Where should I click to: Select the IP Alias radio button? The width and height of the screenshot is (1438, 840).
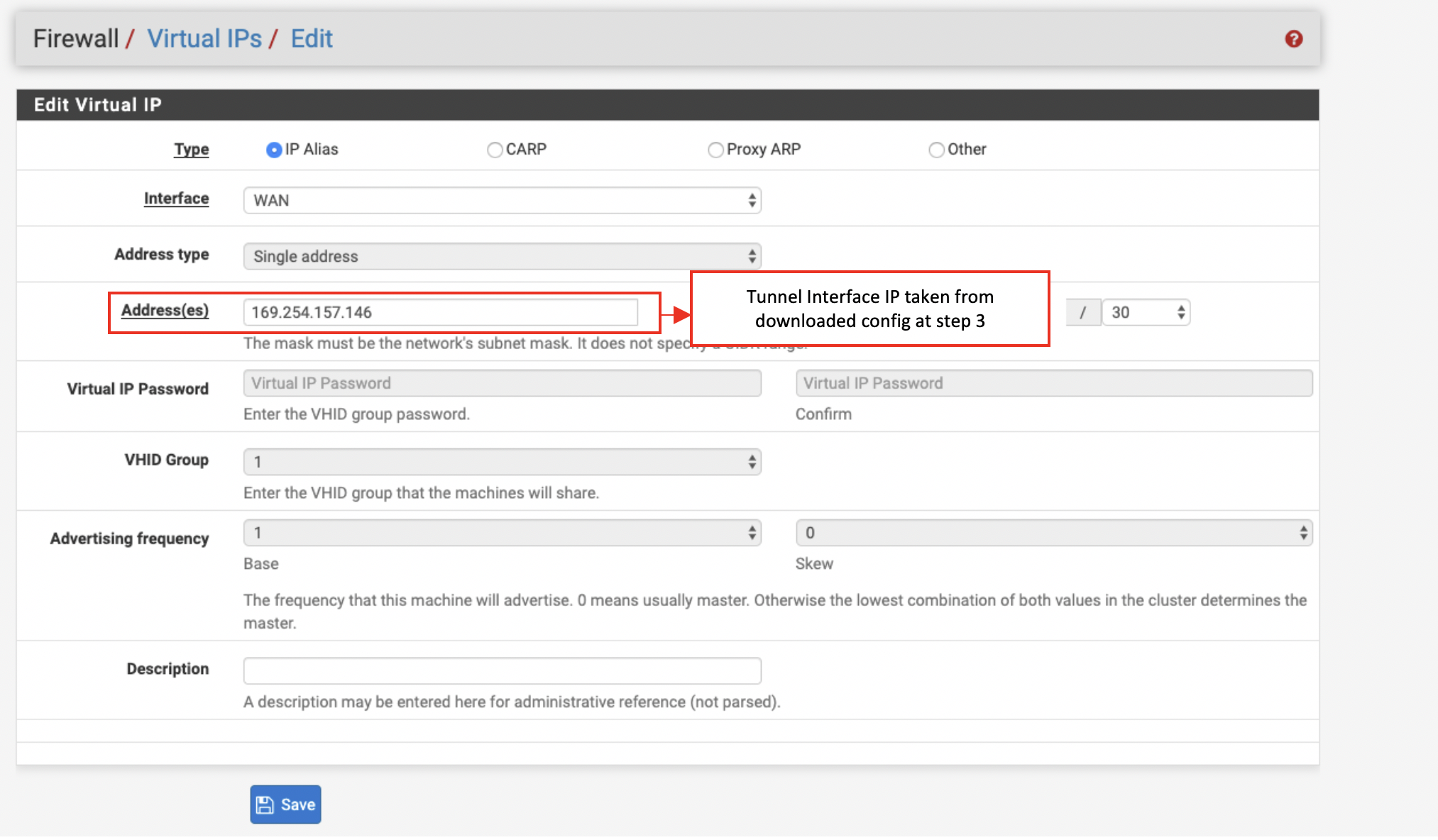point(274,150)
